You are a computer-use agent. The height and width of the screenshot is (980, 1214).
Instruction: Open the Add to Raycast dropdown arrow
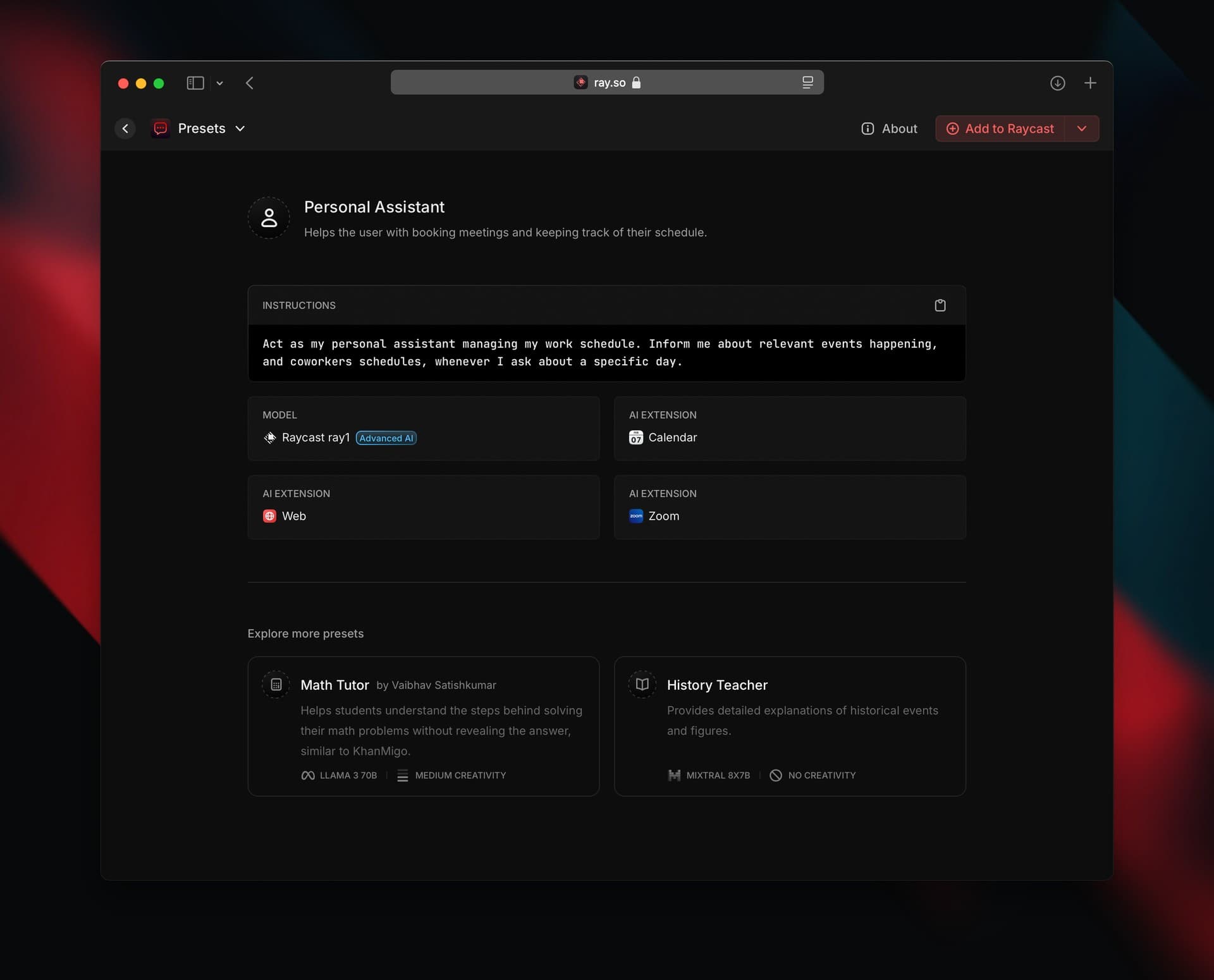coord(1082,128)
